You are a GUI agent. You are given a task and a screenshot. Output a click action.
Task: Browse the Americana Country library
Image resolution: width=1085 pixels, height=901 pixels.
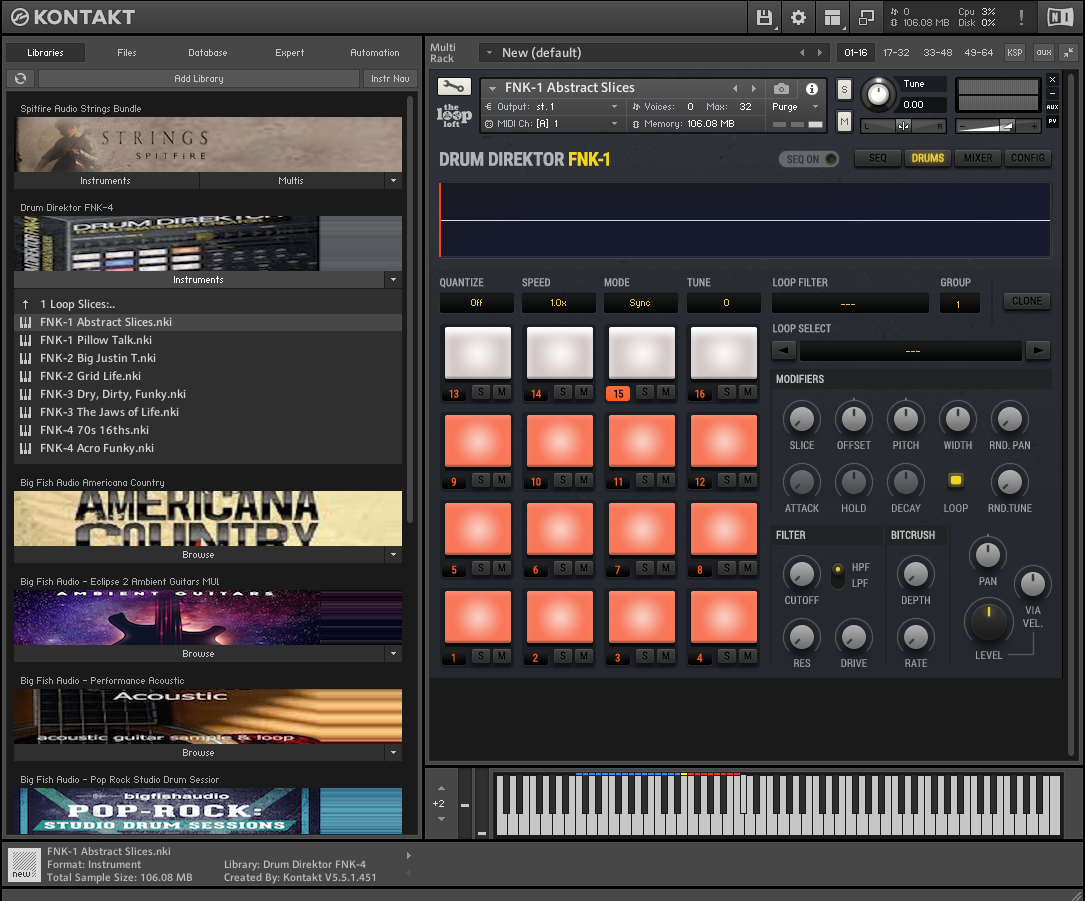point(199,555)
